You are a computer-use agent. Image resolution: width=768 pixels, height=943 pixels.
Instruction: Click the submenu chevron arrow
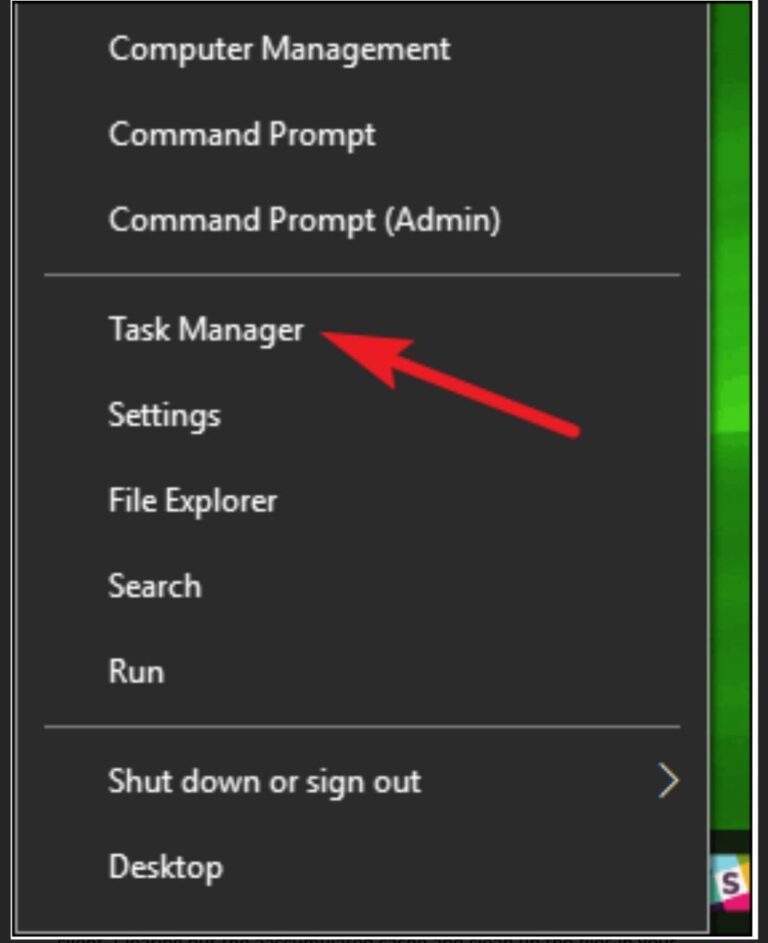click(666, 781)
